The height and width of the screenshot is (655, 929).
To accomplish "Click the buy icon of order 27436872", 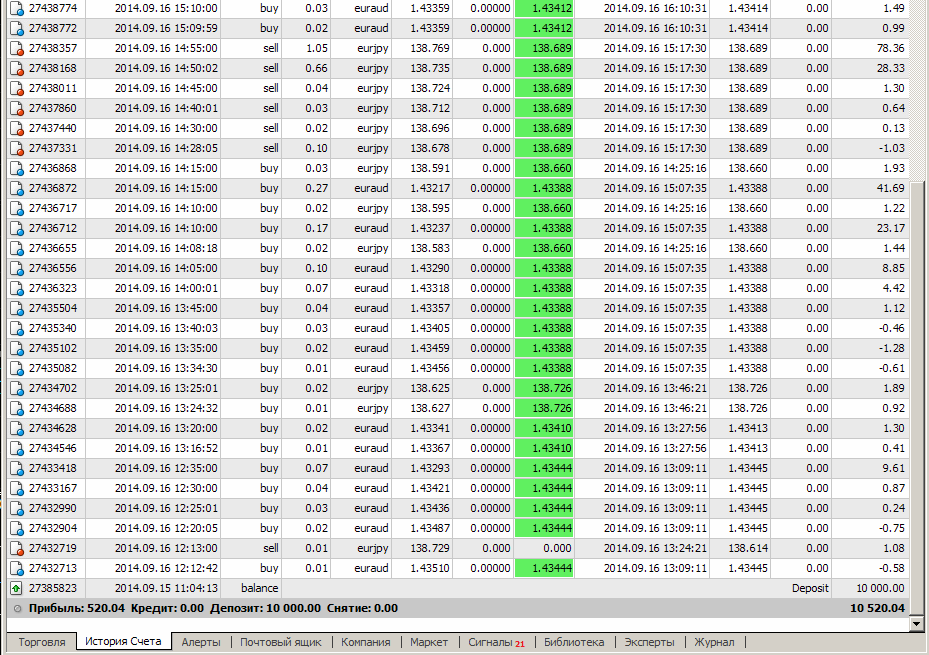I will [x=17, y=189].
